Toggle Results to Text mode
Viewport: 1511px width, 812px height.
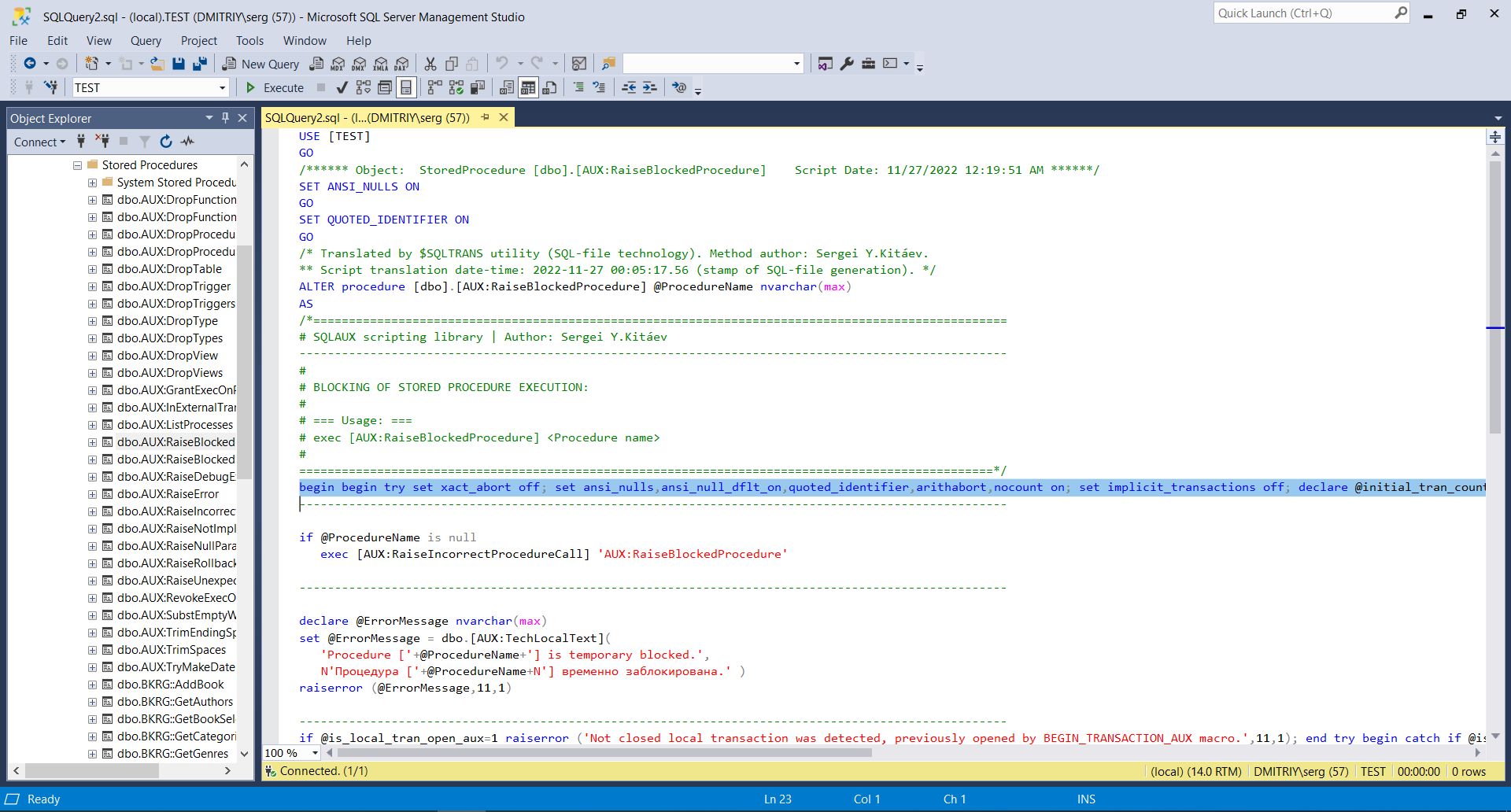507,87
